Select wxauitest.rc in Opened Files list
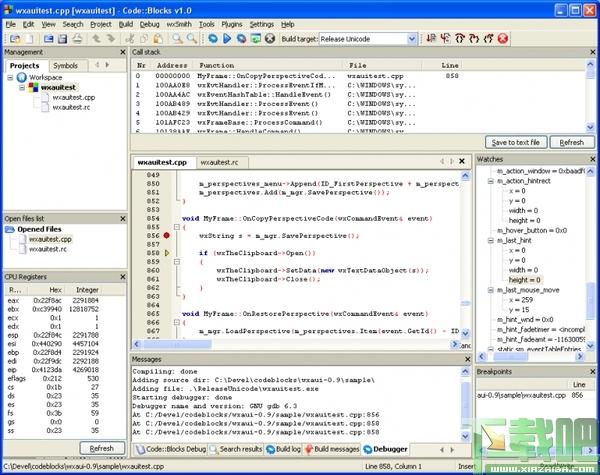Image resolution: width=600 pixels, height=475 pixels. (47, 249)
